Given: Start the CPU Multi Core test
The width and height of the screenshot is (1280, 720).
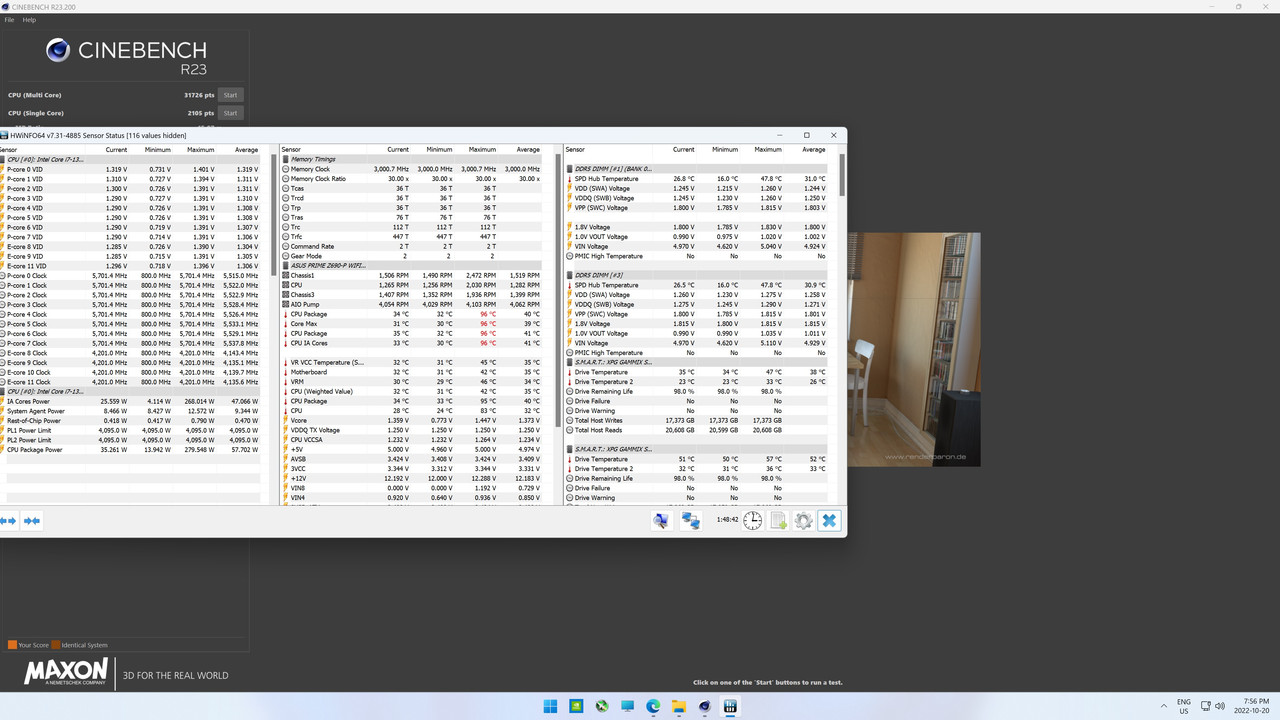Looking at the screenshot, I should click(x=230, y=95).
